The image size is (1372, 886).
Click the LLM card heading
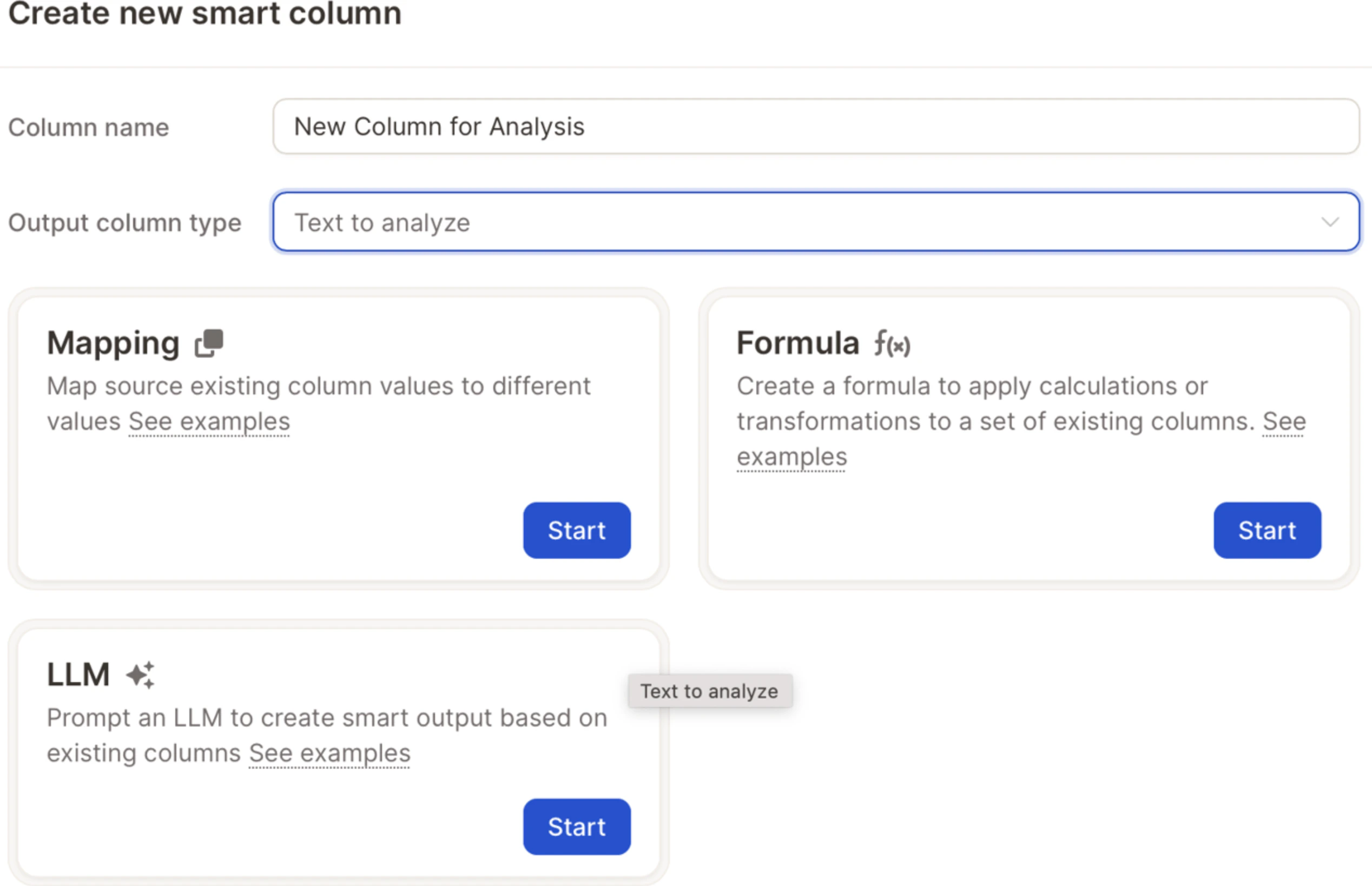pyautogui.click(x=78, y=675)
